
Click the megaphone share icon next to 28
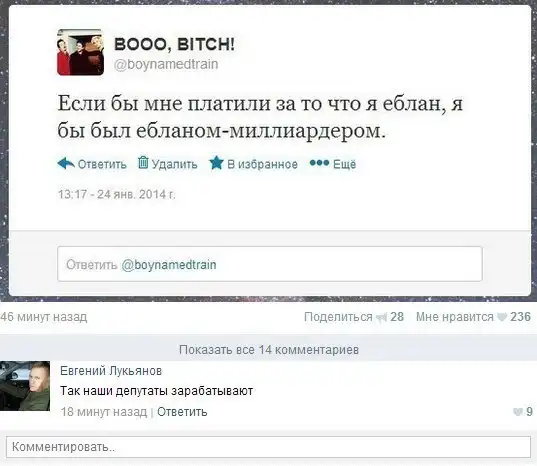tap(381, 318)
